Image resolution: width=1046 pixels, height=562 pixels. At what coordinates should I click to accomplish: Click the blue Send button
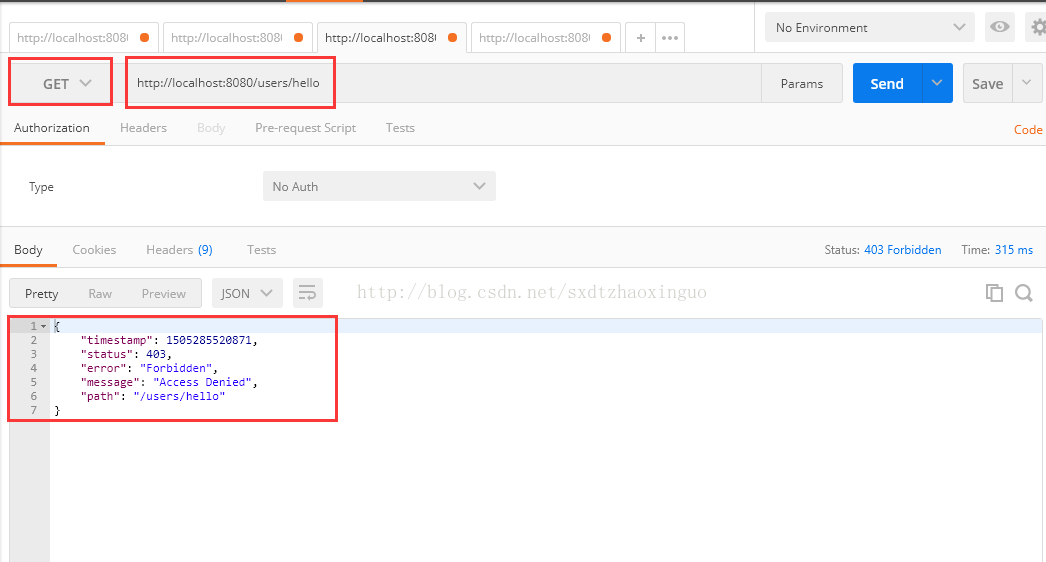point(887,83)
